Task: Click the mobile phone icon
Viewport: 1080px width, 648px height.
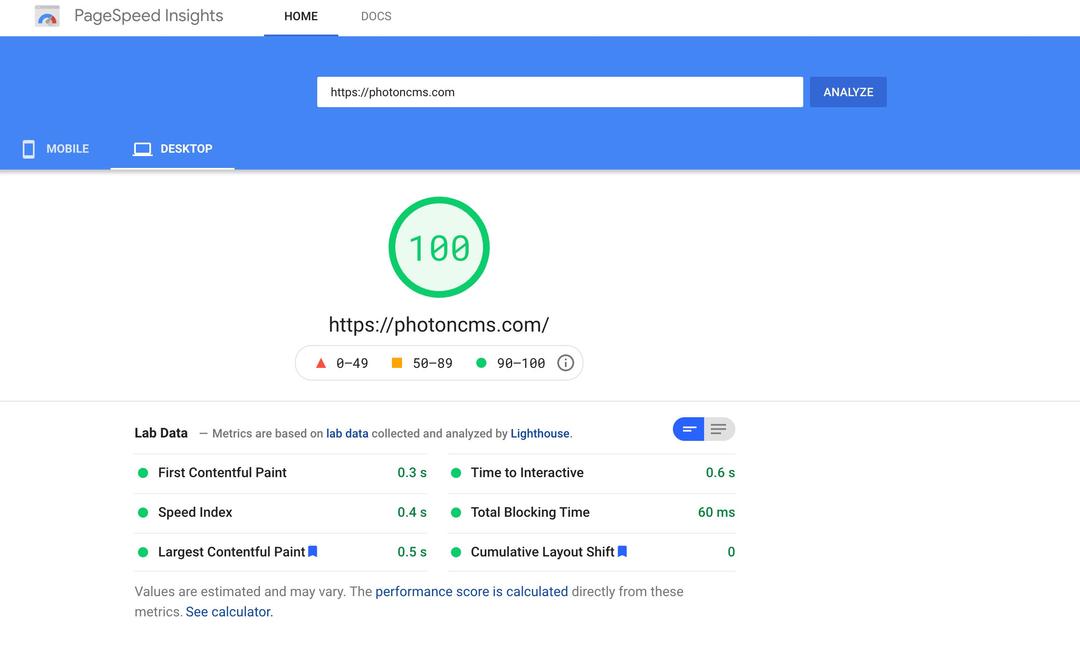Action: pyautogui.click(x=28, y=149)
